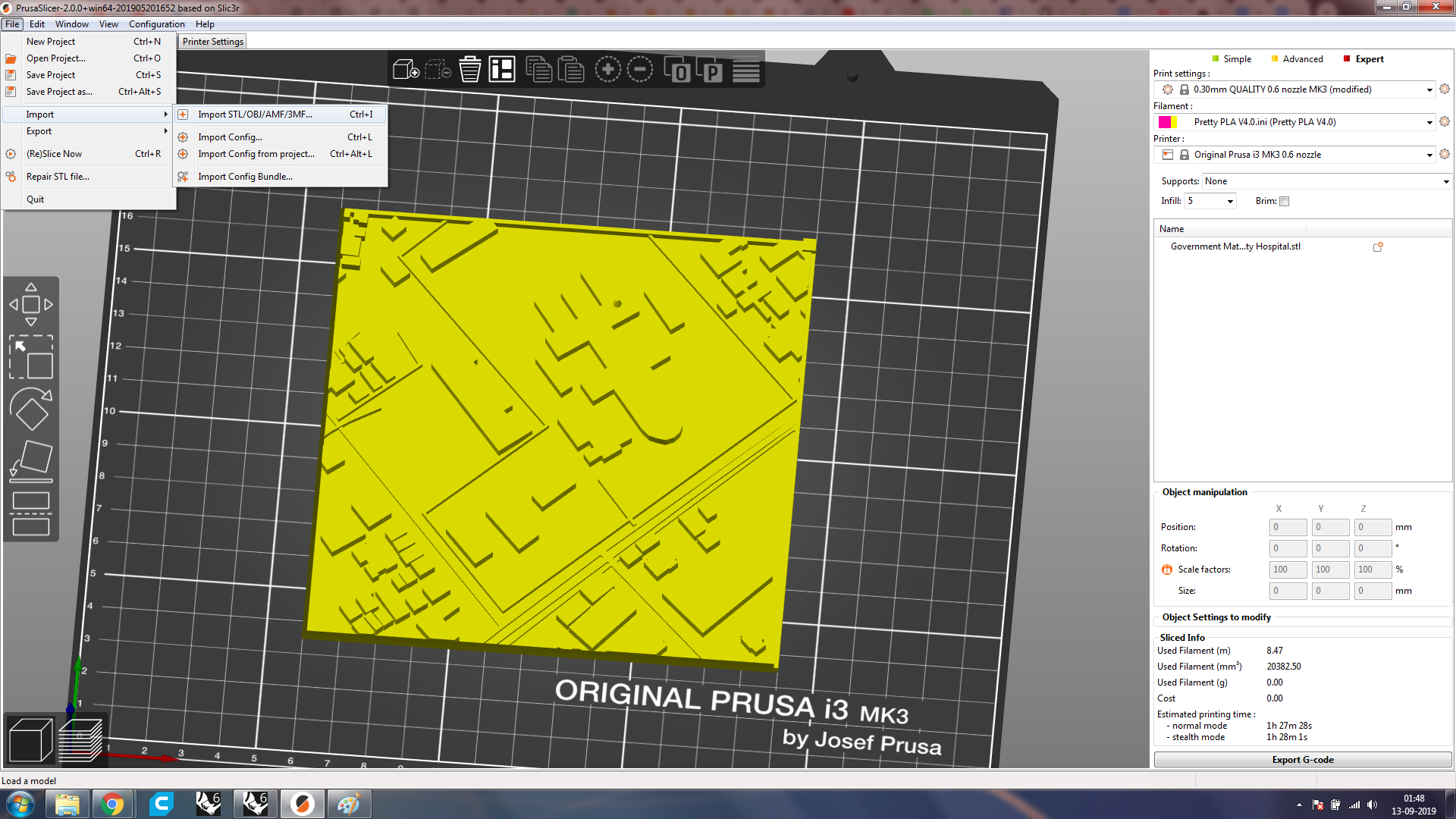Open the Supports dropdown
Screen dimensions: 1456x819
coord(1445,181)
